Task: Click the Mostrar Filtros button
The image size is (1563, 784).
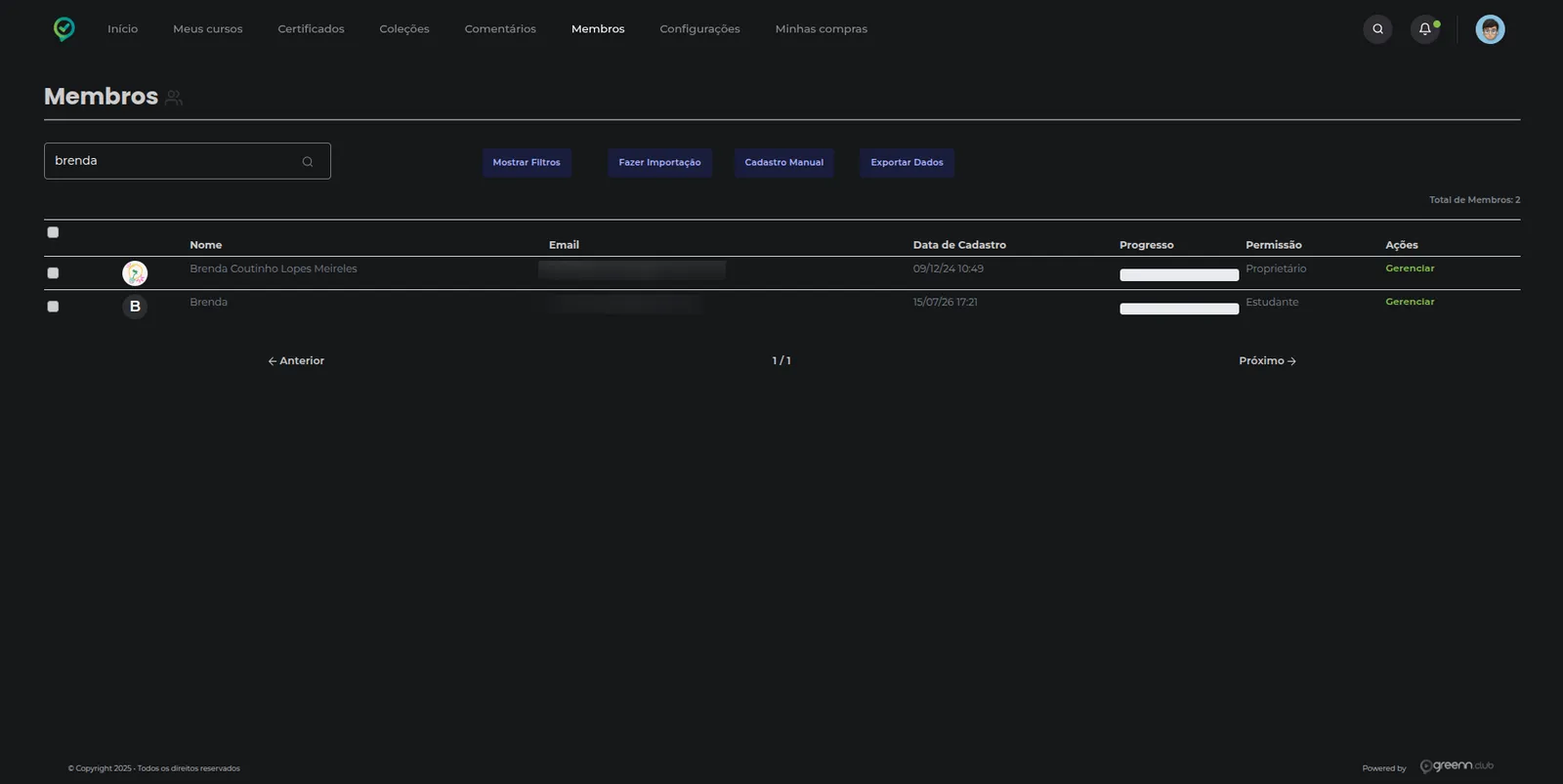Action: tap(527, 163)
